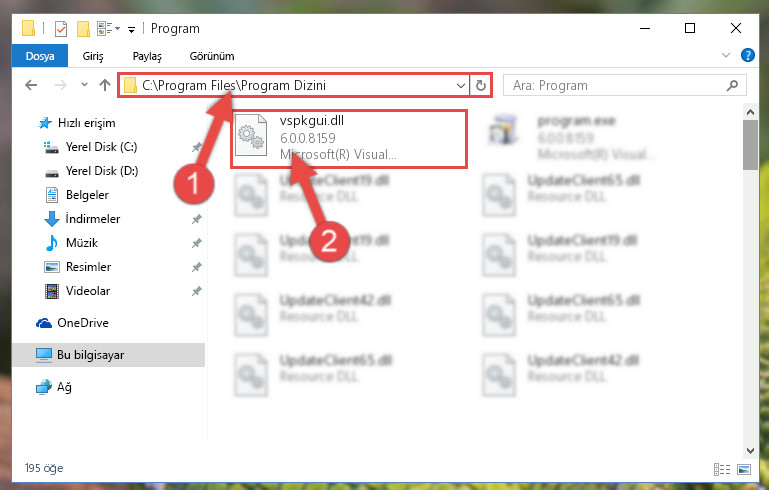The width and height of the screenshot is (769, 490).
Task: Open the recent locations dropdown arrow
Action: (x=84, y=85)
